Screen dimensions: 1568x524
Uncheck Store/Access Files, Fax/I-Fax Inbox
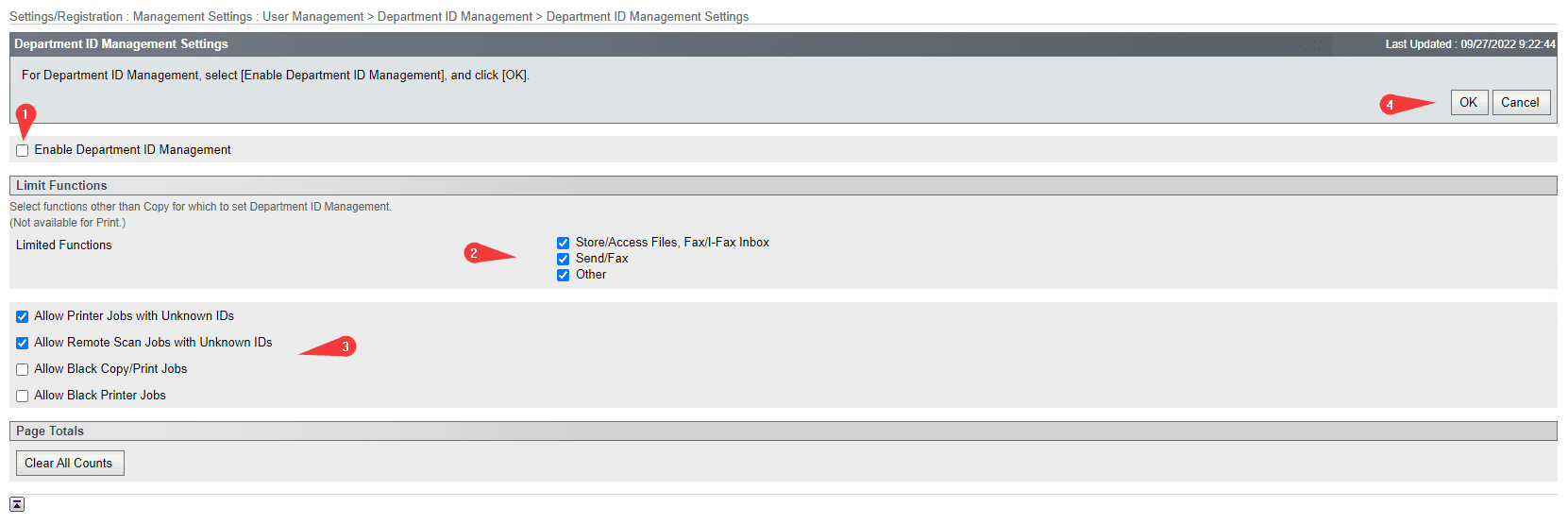coord(564,244)
